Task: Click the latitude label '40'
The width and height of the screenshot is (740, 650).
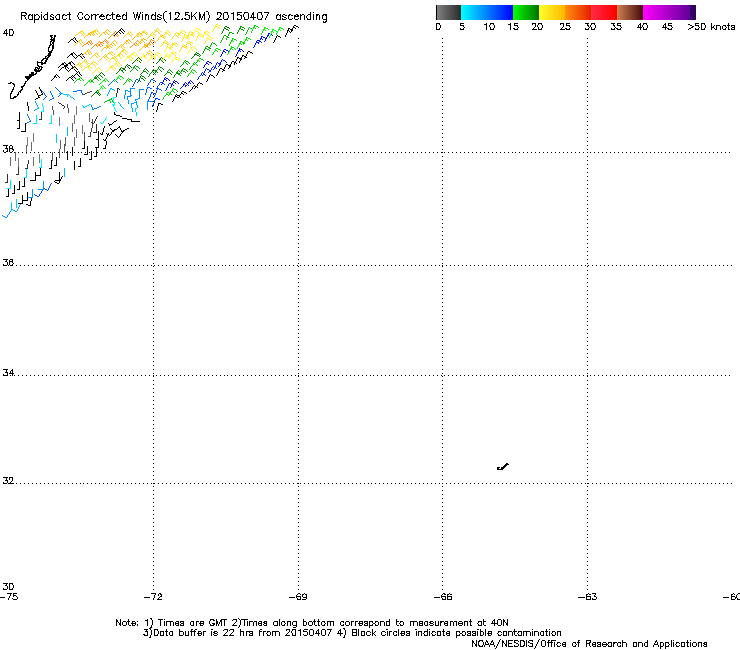Action: 8,33
